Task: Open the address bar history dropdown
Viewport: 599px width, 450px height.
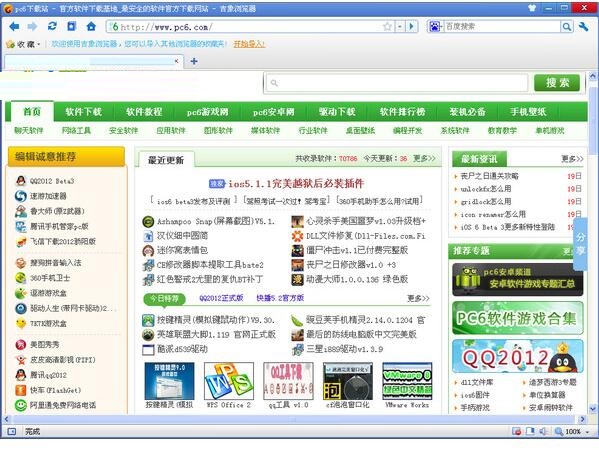Action: coord(400,26)
